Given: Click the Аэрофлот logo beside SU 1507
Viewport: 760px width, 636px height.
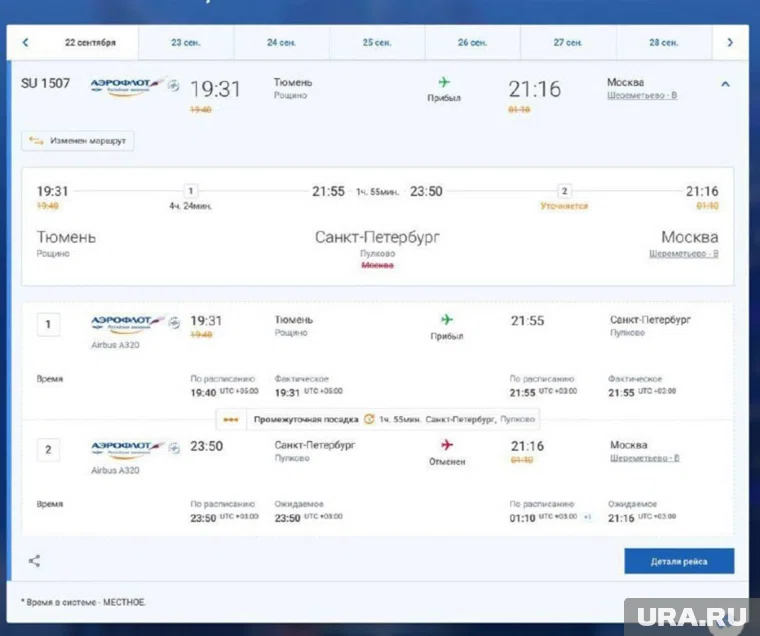Looking at the screenshot, I should coord(126,86).
